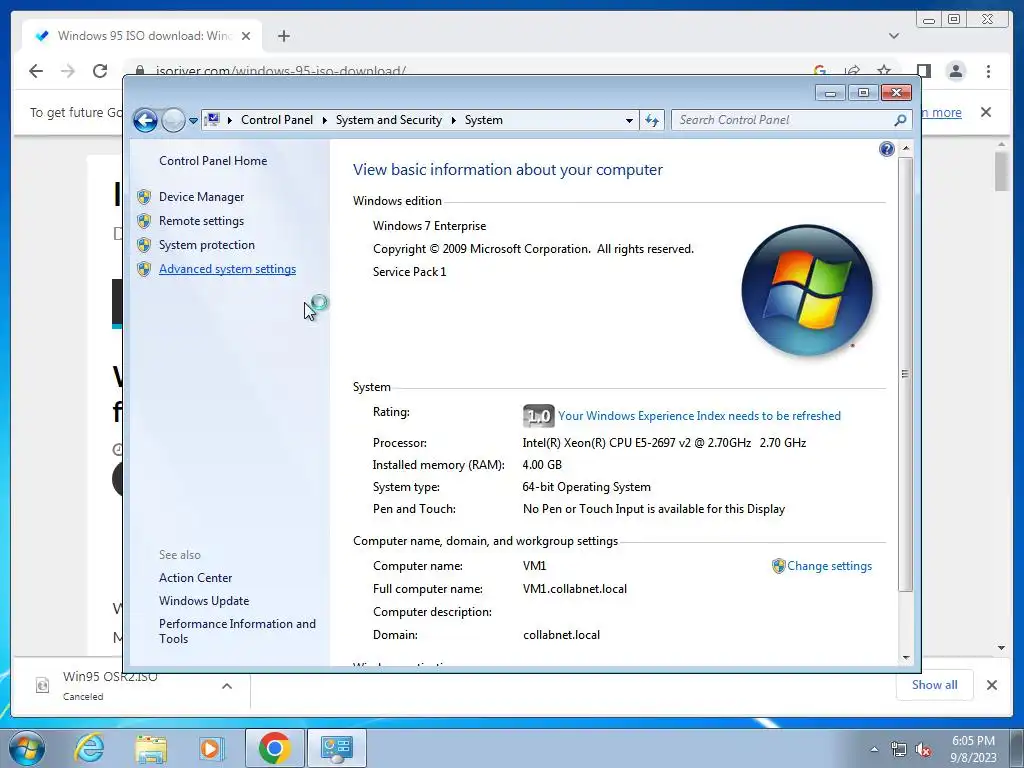Click shield icon next to Remote settings
The height and width of the screenshot is (768, 1024).
(x=144, y=221)
